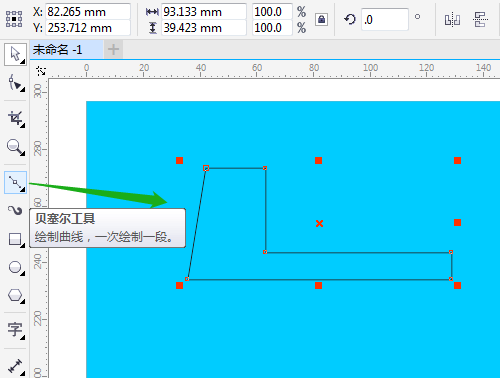
Task: Click the horizontal ruler bar
Action: pos(273,69)
